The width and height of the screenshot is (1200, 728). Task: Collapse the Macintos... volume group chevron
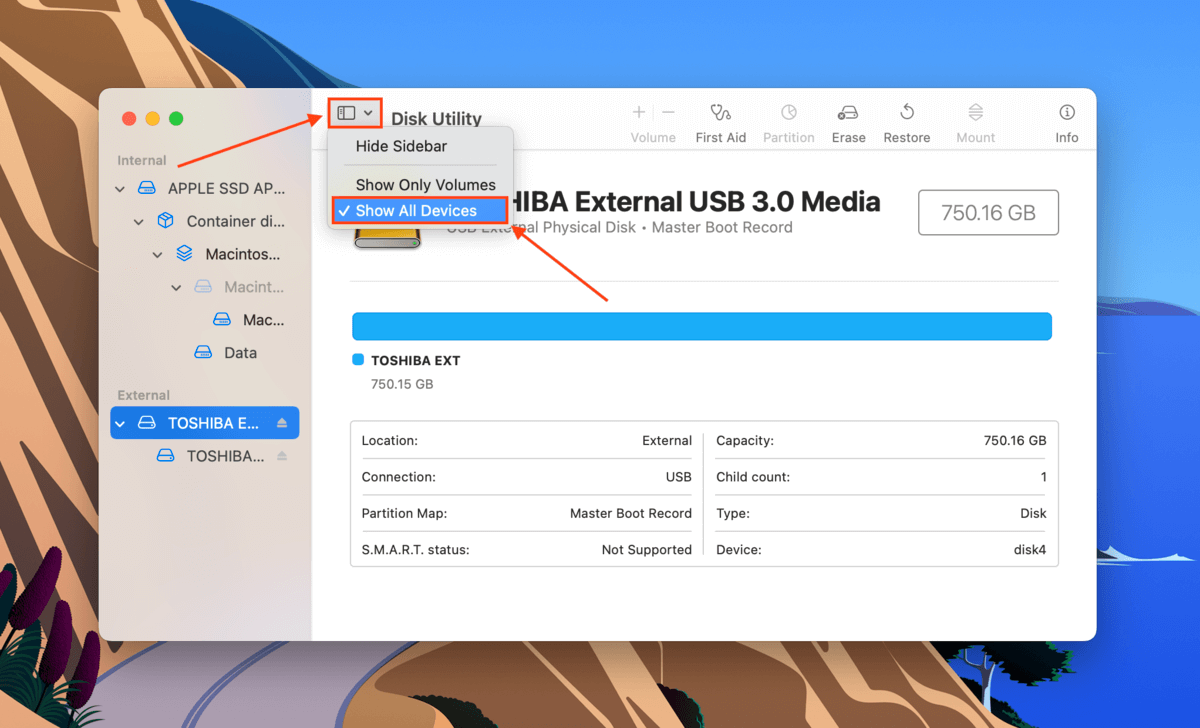tap(158, 254)
